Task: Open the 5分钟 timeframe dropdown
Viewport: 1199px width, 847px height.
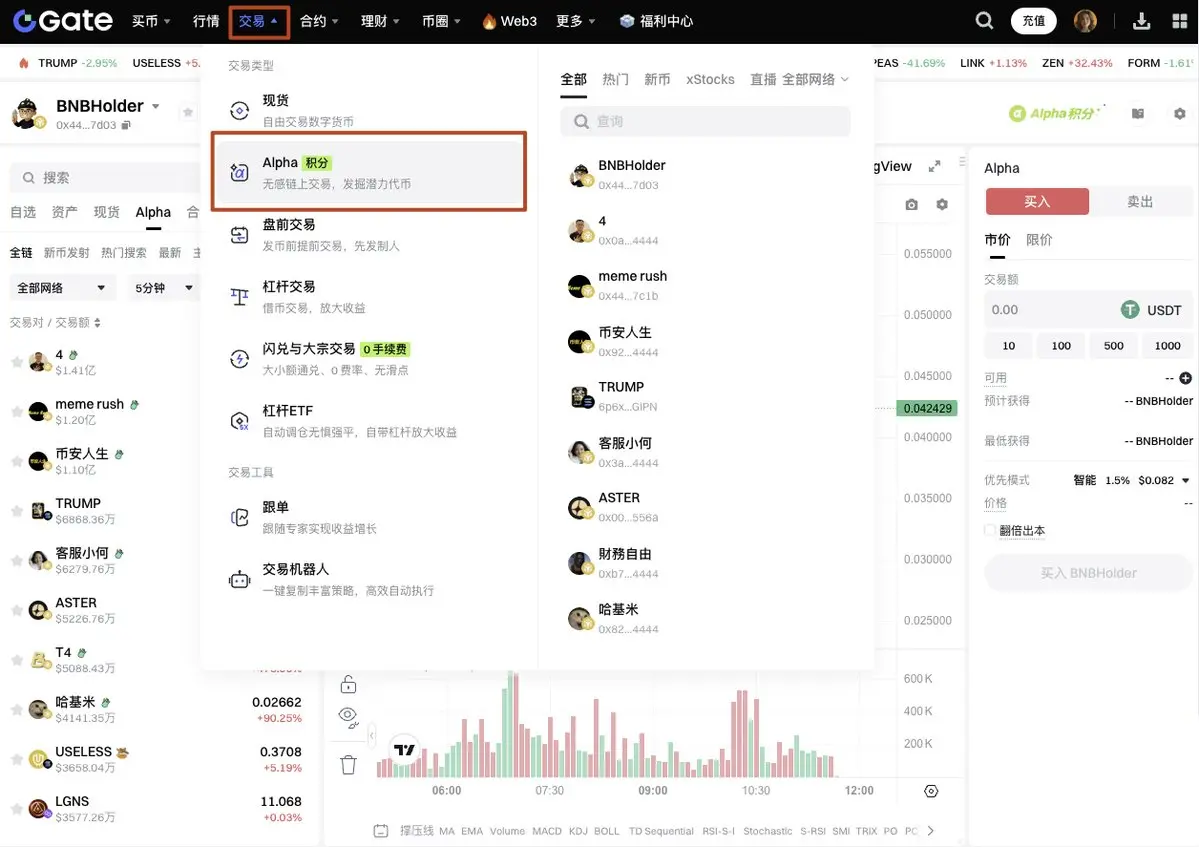Action: coord(164,288)
